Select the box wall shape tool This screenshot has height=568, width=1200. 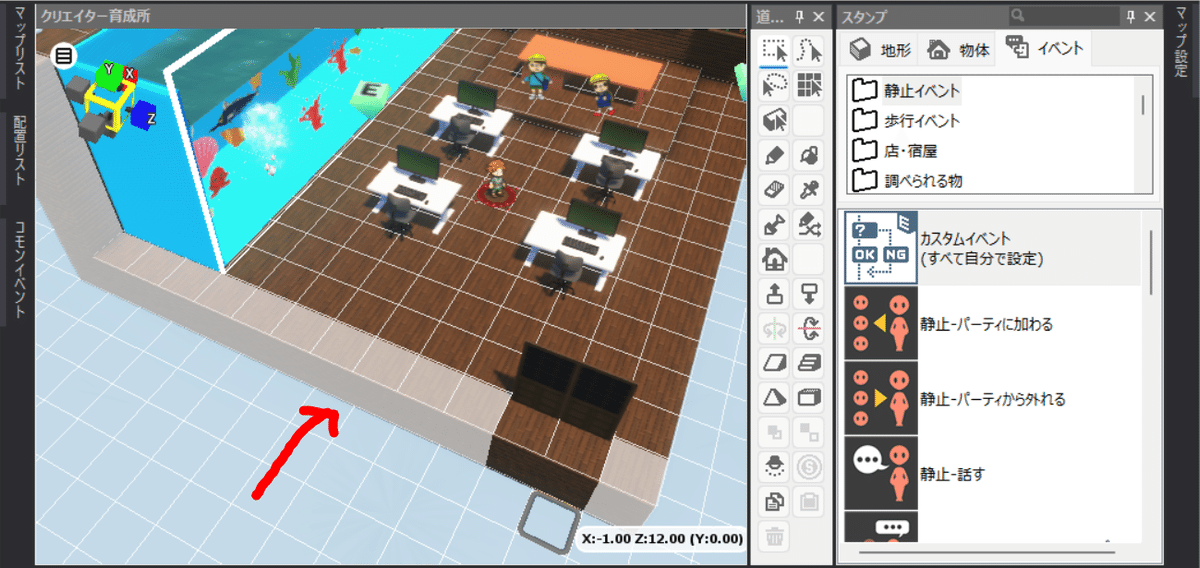pyautogui.click(x=810, y=398)
